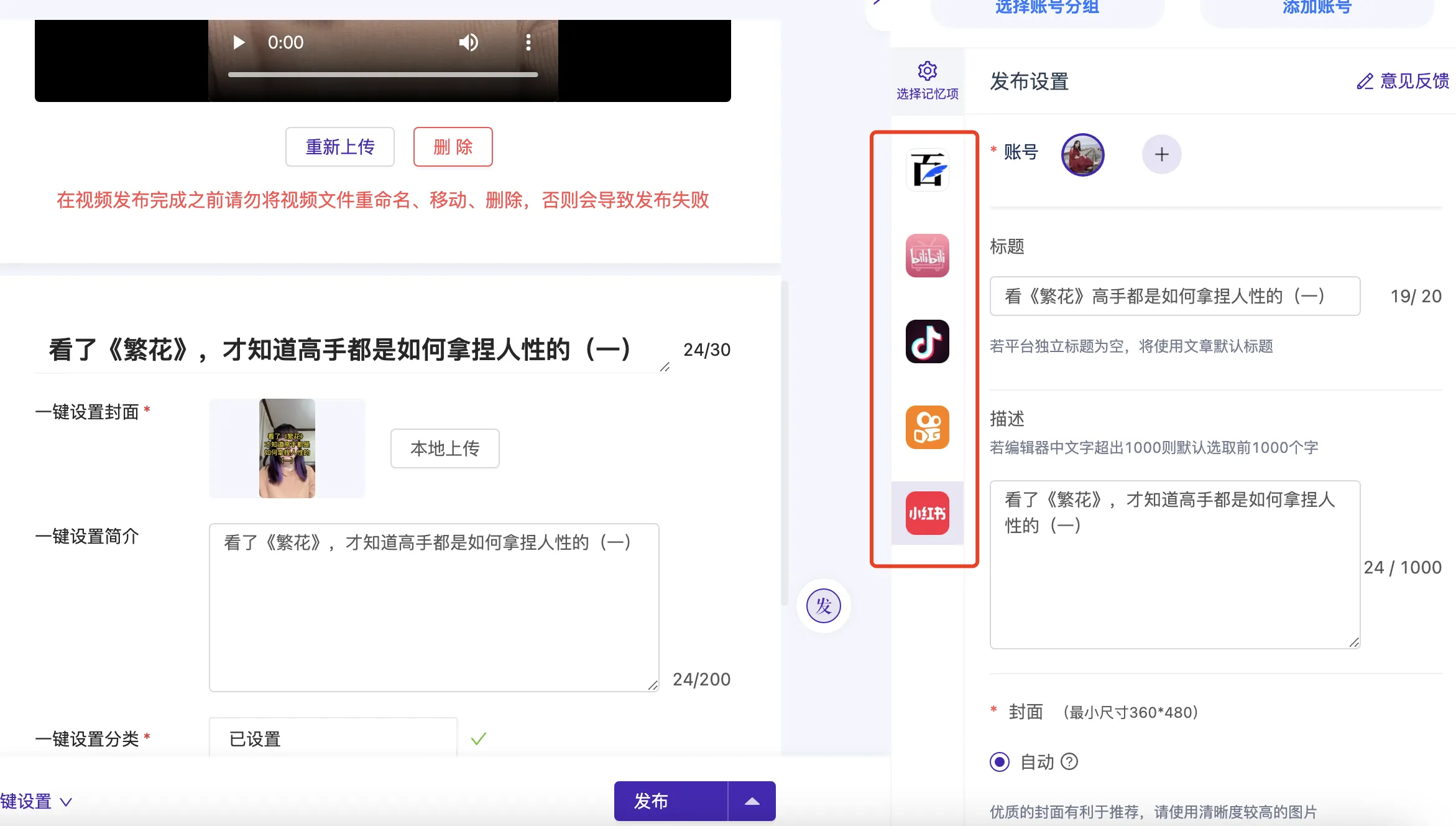This screenshot has width=1456, height=826.
Task: Expand the 键设置 chevron at bottom left
Action: coord(65,802)
